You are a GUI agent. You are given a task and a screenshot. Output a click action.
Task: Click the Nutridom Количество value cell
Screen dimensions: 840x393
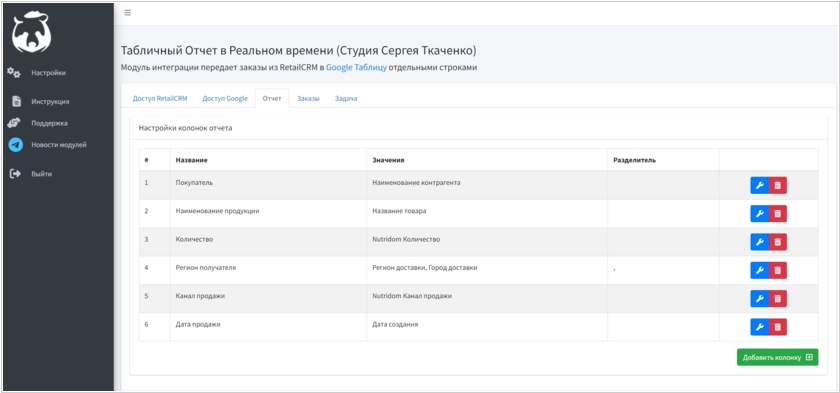point(487,242)
